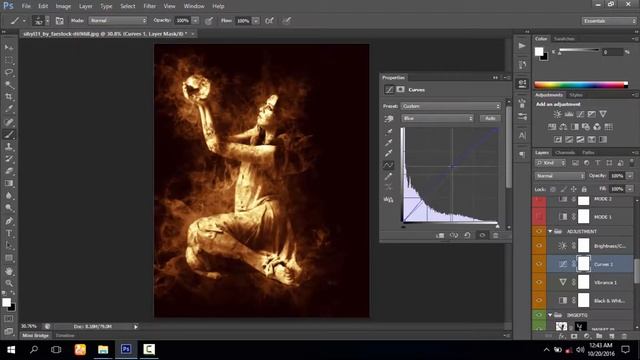Click Windows search icon on taskbar
The image size is (640, 360).
pos(34,349)
